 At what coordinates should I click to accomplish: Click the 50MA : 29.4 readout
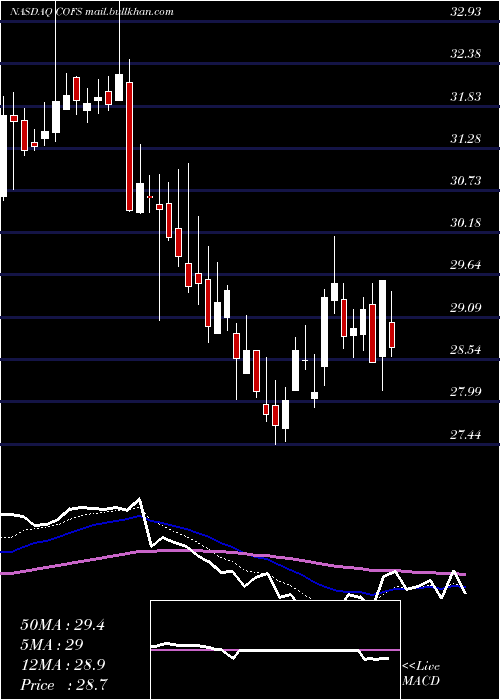coord(62,625)
